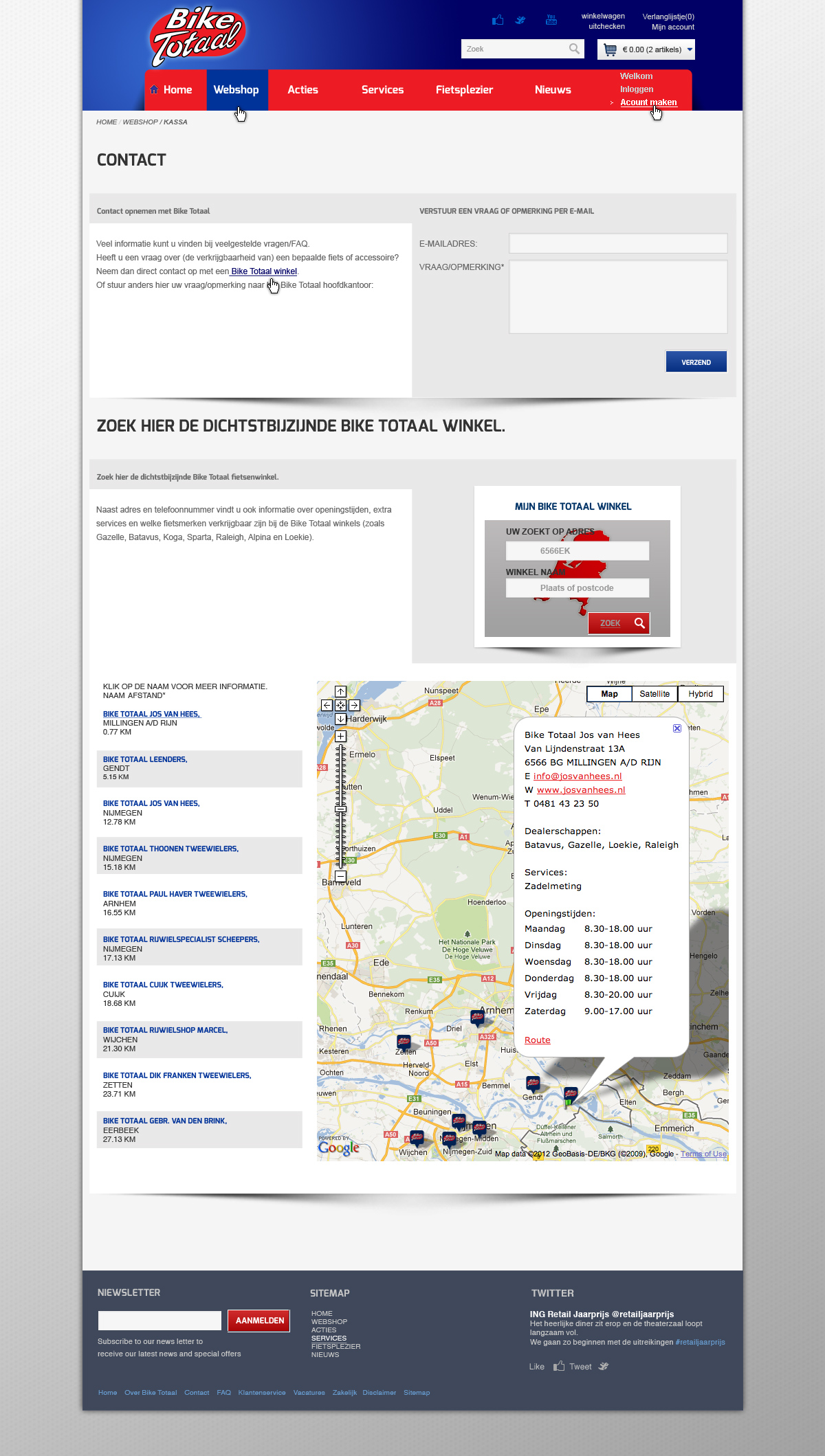The width and height of the screenshot is (825, 1456).
Task: Click the Route link in the info bubble
Action: pos(537,1040)
